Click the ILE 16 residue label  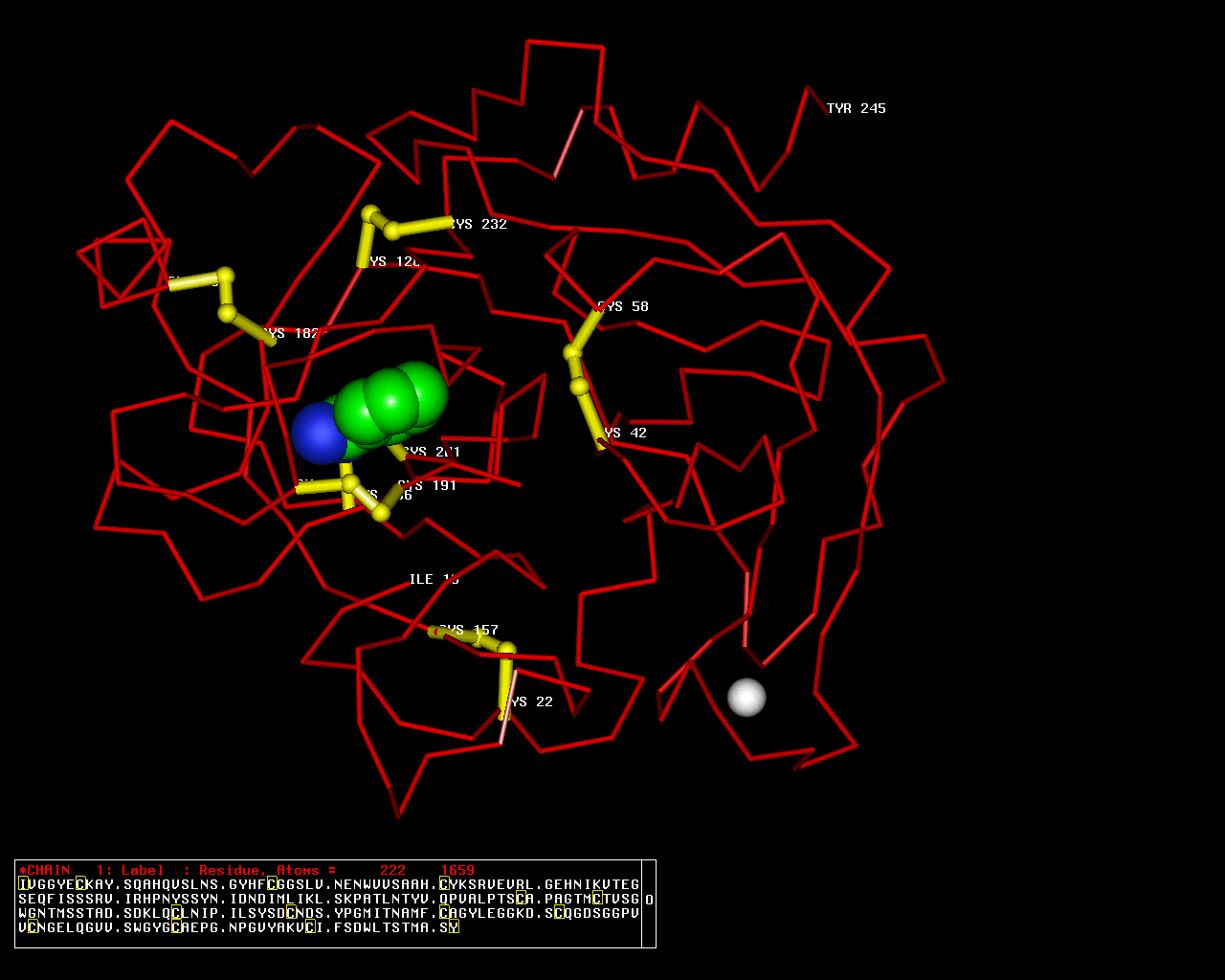point(434,579)
